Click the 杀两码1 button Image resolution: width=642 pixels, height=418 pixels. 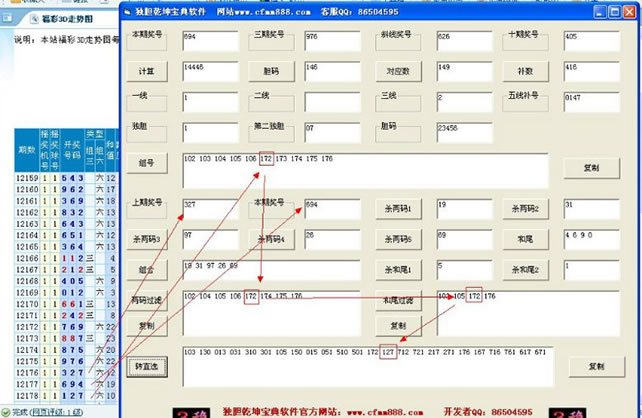tap(399, 209)
